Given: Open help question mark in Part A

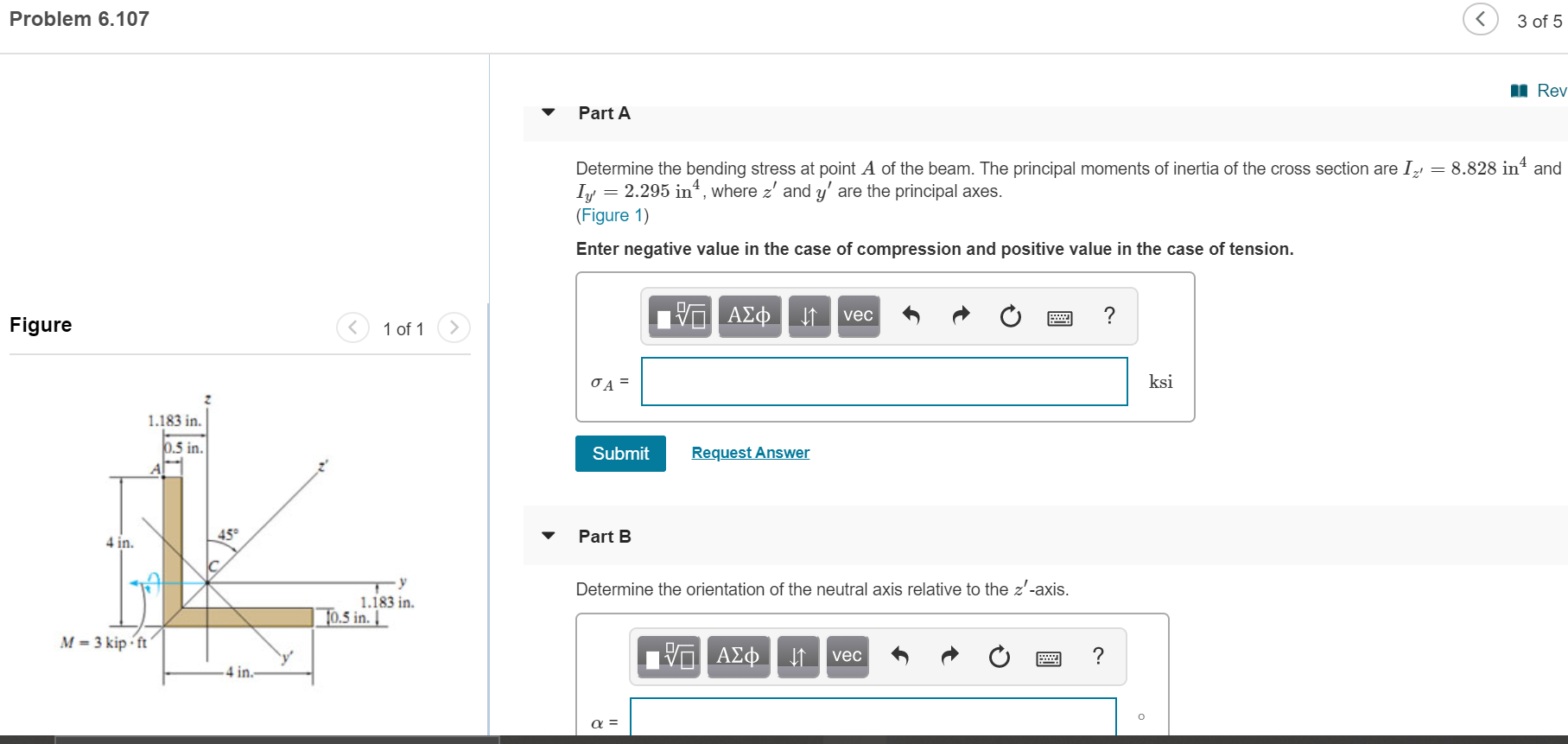Looking at the screenshot, I should (1110, 315).
